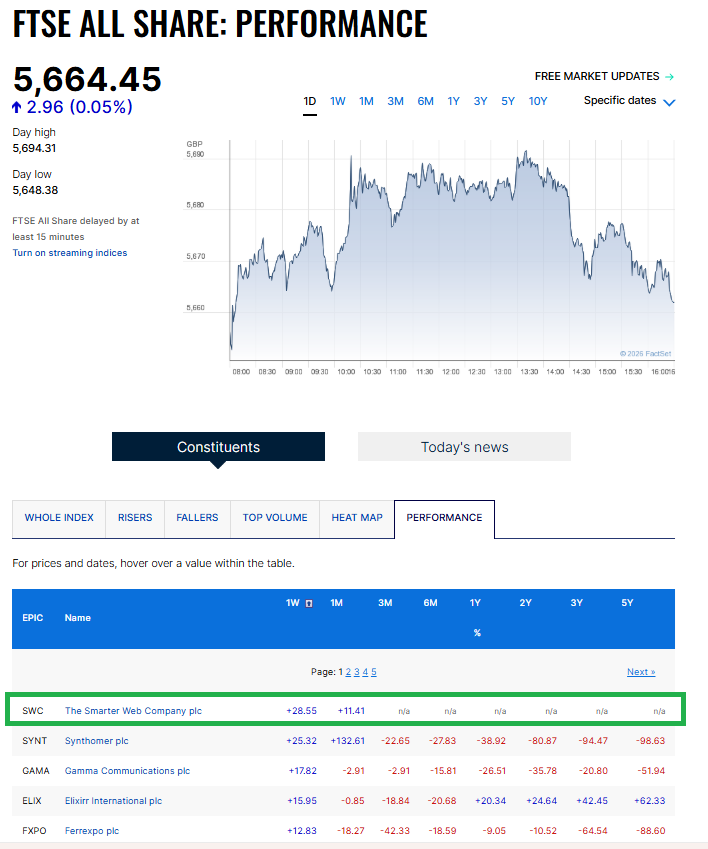Open the RISERS tab
Image resolution: width=708 pixels, height=849 pixels.
[x=135, y=518]
